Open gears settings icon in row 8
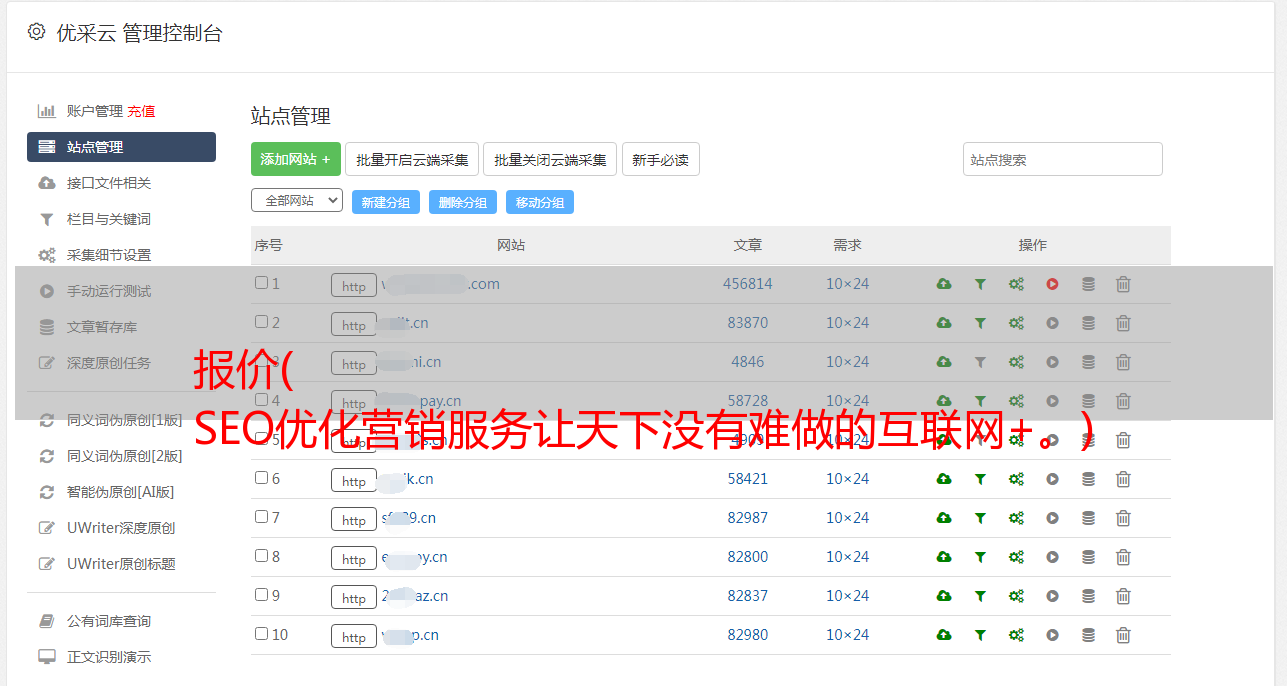The width and height of the screenshot is (1287, 686). (x=1016, y=557)
